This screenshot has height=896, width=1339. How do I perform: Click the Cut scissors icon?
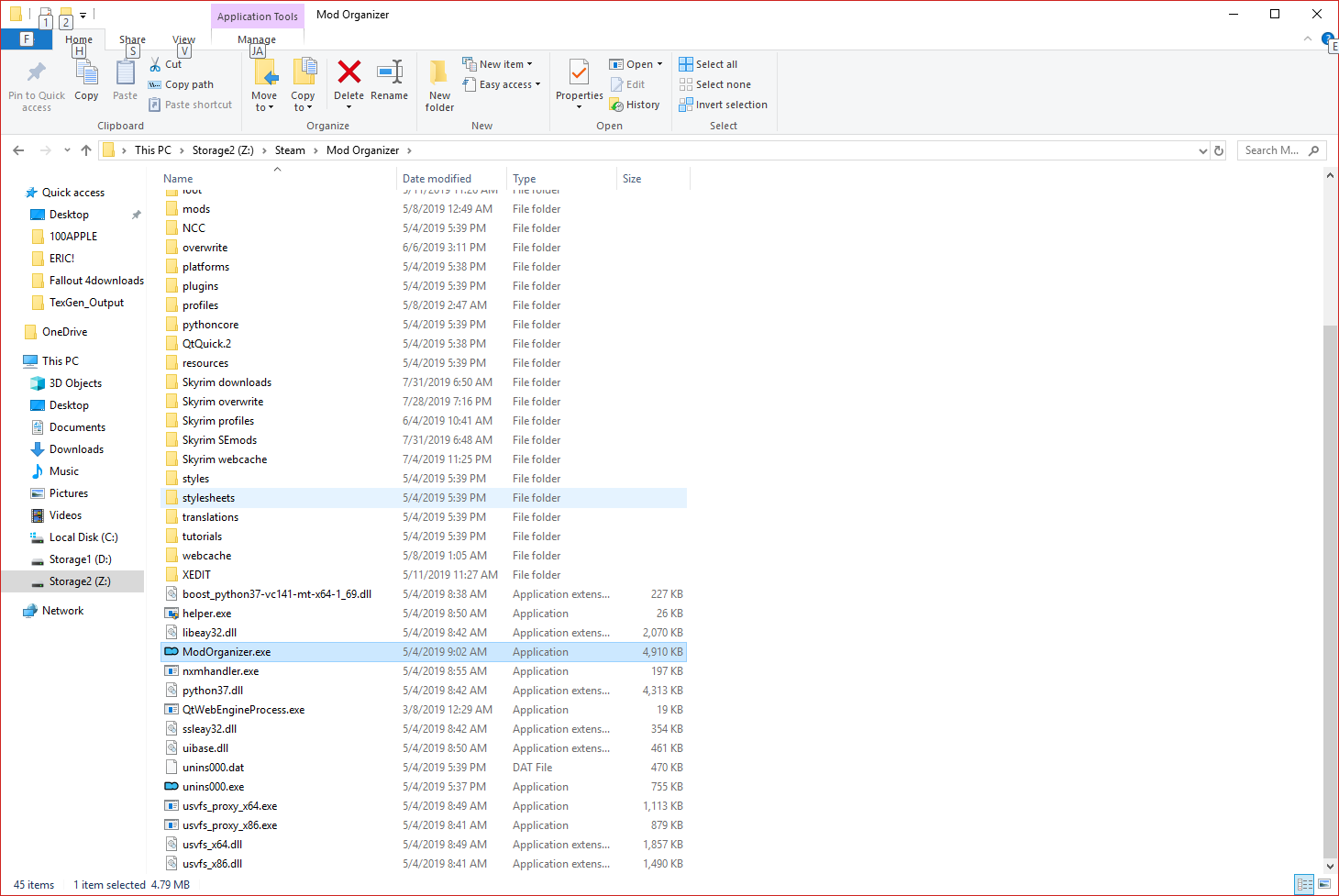(155, 64)
